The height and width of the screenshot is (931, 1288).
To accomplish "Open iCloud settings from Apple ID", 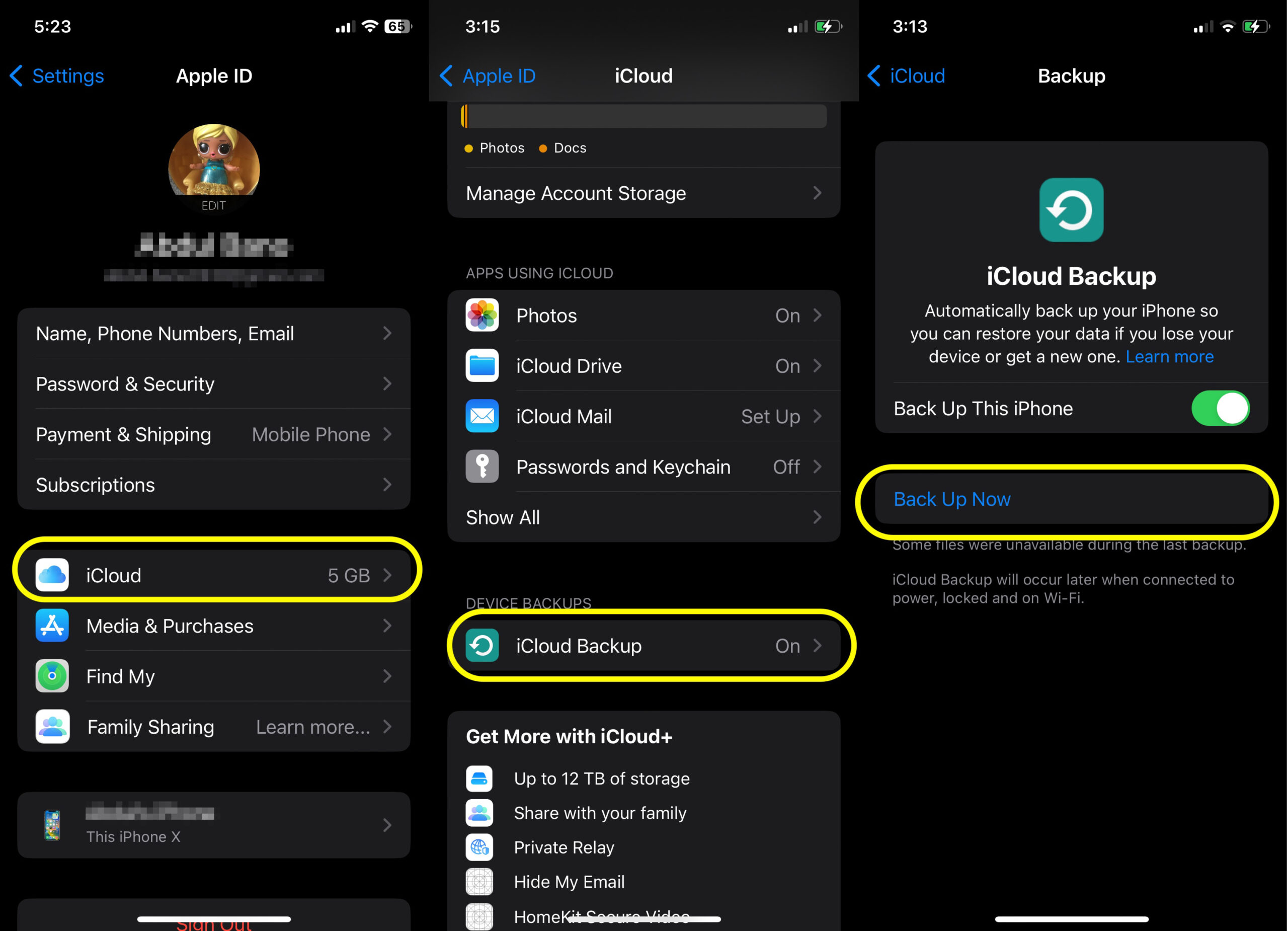I will [215, 574].
